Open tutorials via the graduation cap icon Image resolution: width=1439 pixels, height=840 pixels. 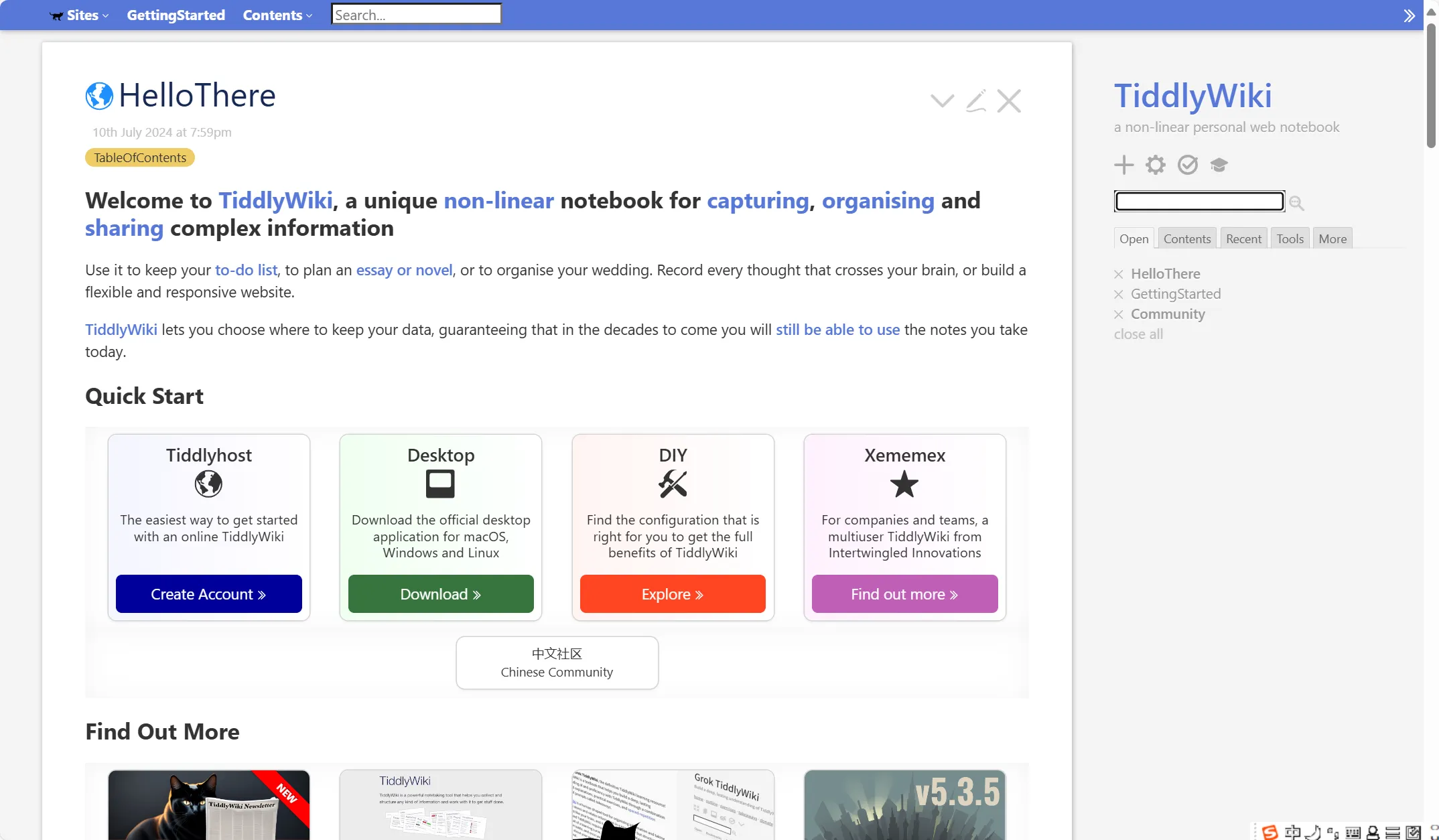[1219, 165]
